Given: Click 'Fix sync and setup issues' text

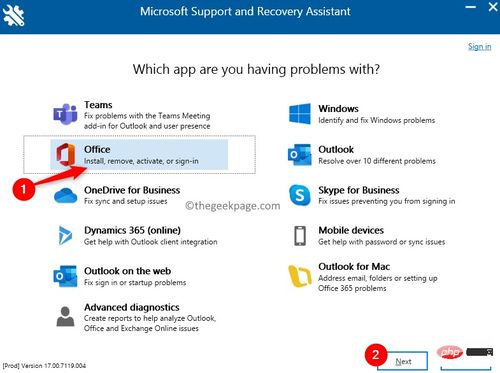Looking at the screenshot, I should [x=126, y=201].
